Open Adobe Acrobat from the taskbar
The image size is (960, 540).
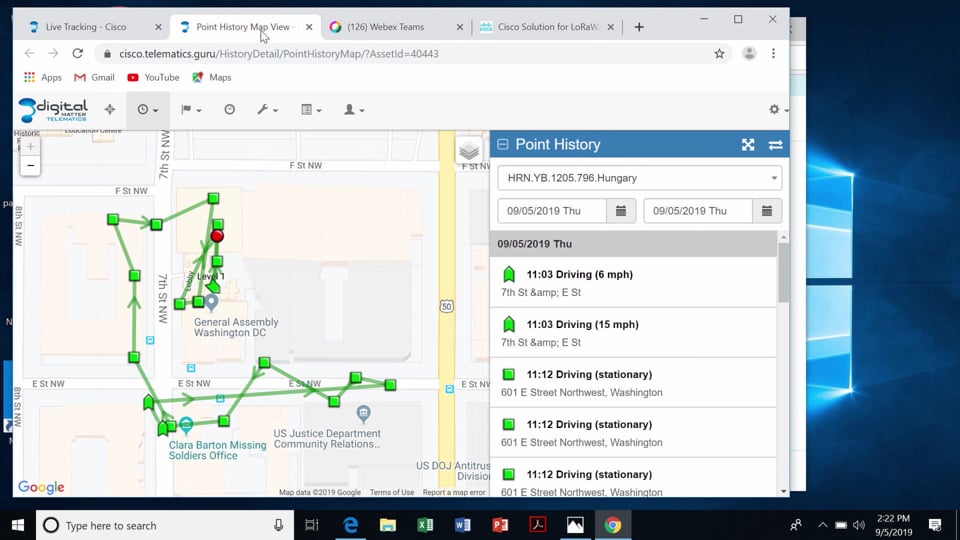pos(538,525)
